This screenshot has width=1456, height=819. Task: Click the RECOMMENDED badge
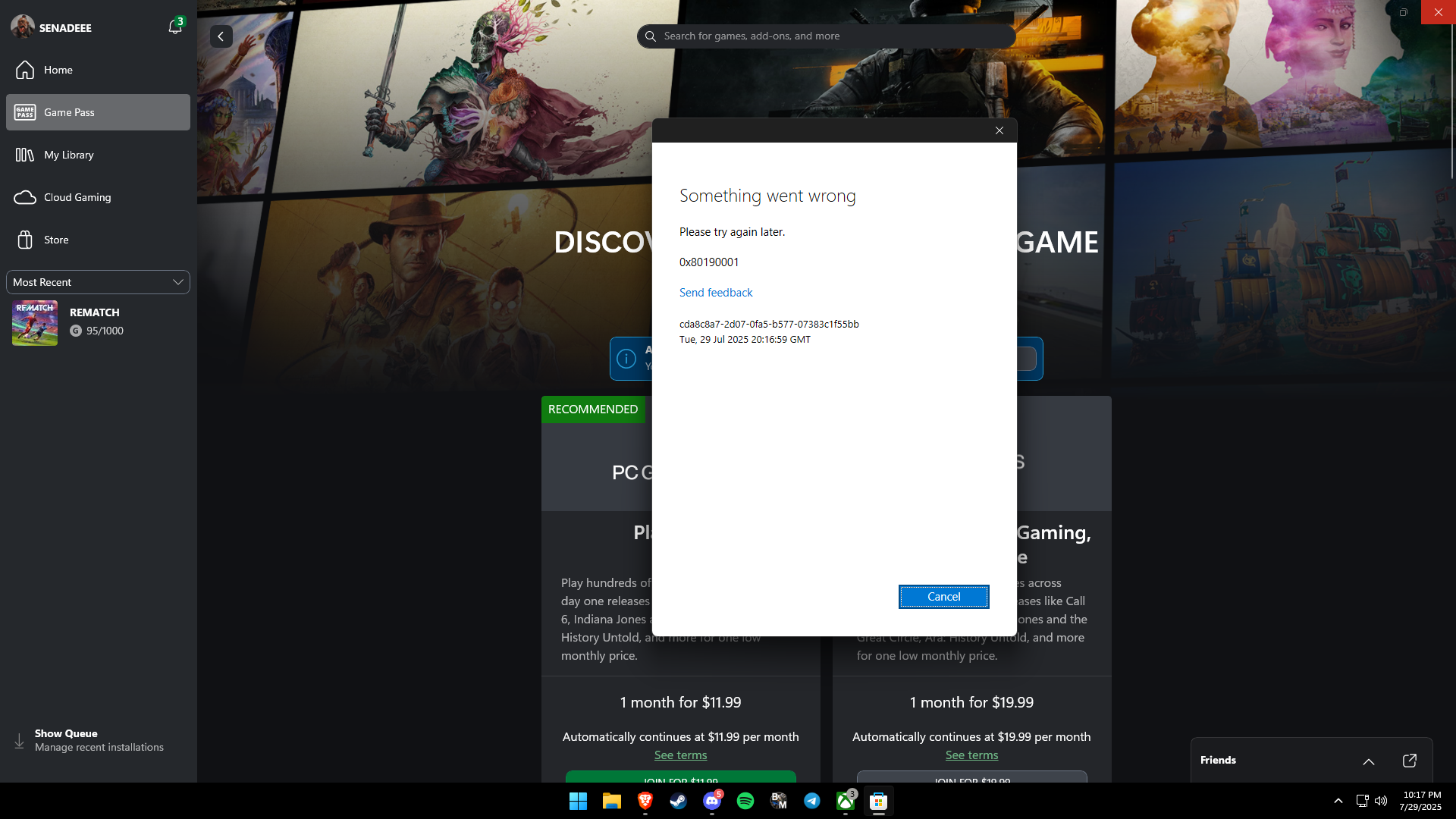(593, 409)
